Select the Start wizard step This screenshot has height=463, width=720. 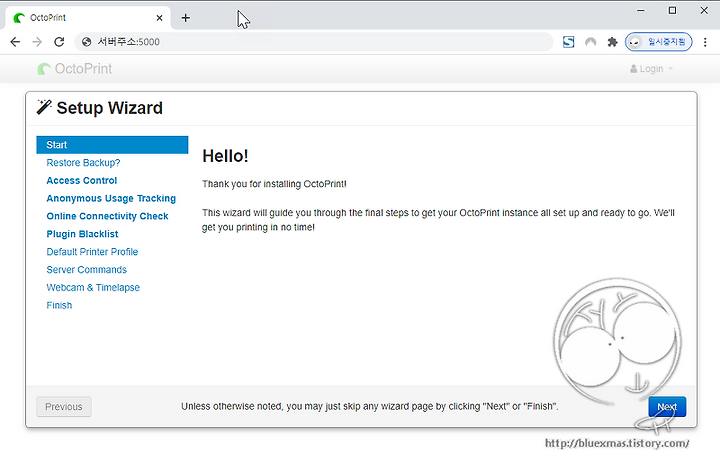(x=112, y=145)
